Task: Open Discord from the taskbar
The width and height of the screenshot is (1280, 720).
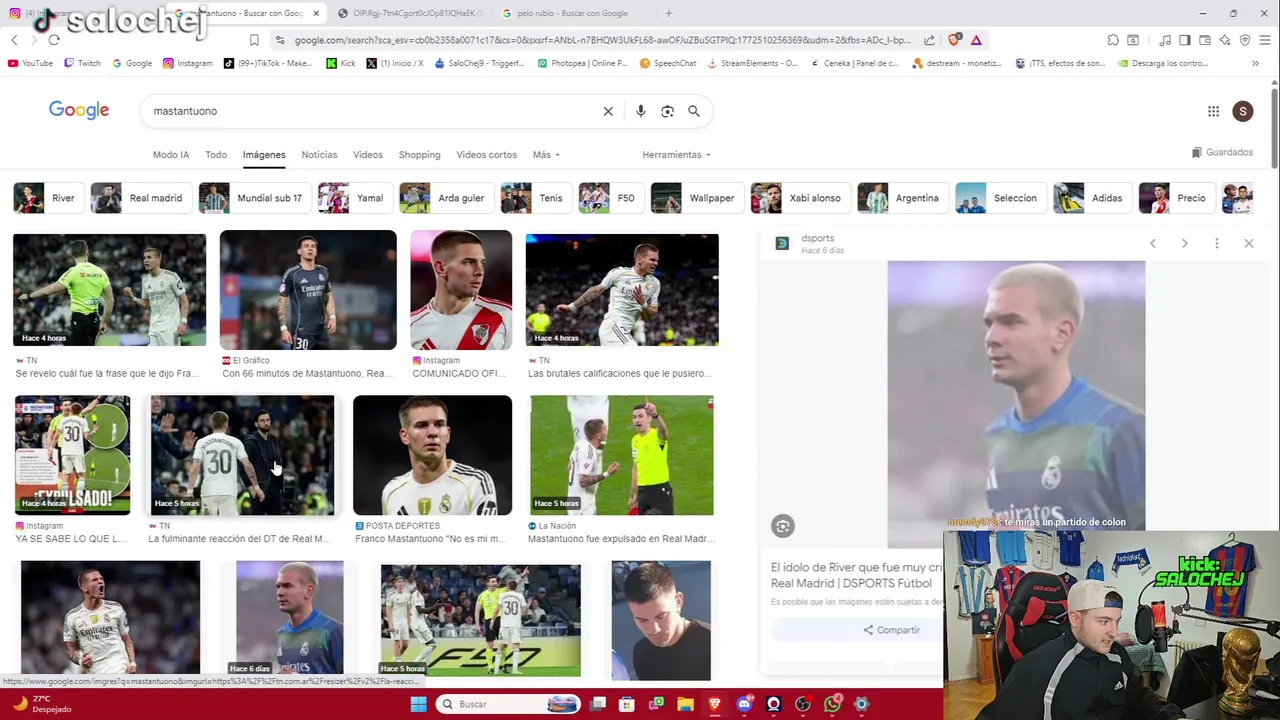Action: coord(744,704)
